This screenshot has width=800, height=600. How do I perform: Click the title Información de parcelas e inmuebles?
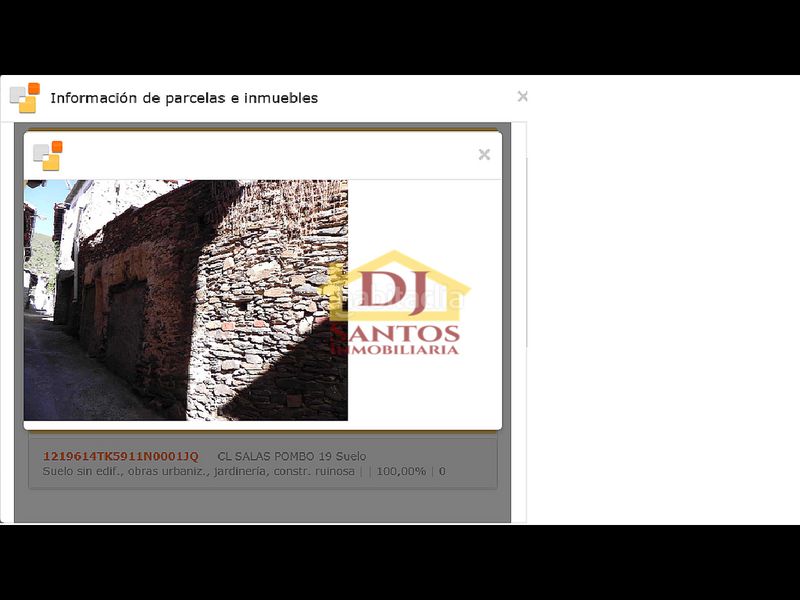(184, 98)
